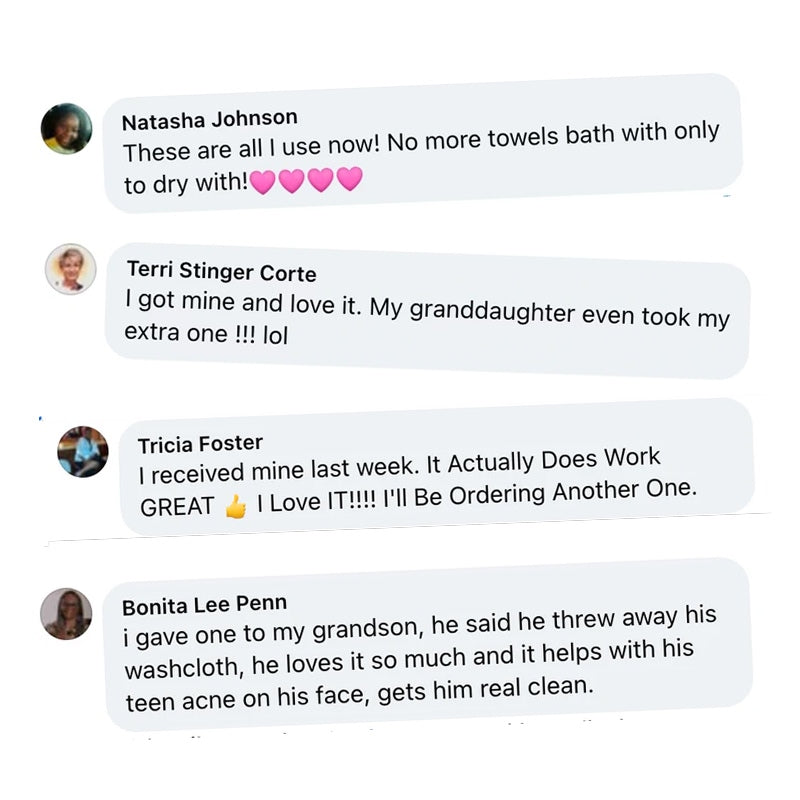Image resolution: width=800 pixels, height=800 pixels.
Task: Click the word lol in Terri's comment
Action: [274, 335]
